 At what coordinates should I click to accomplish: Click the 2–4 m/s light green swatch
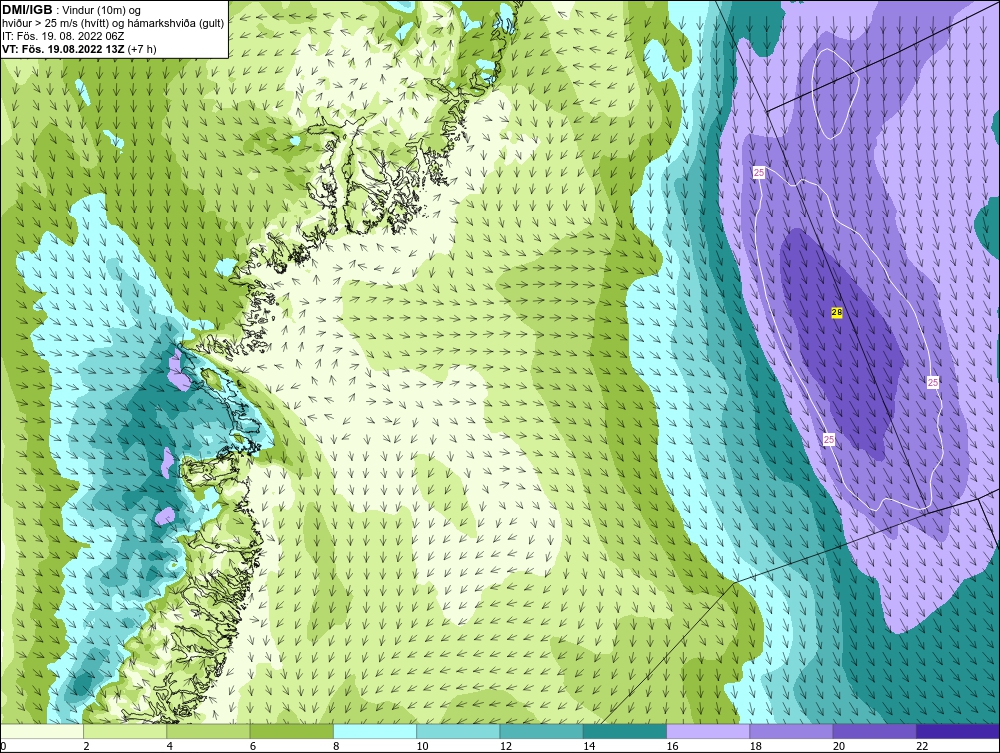(x=125, y=731)
